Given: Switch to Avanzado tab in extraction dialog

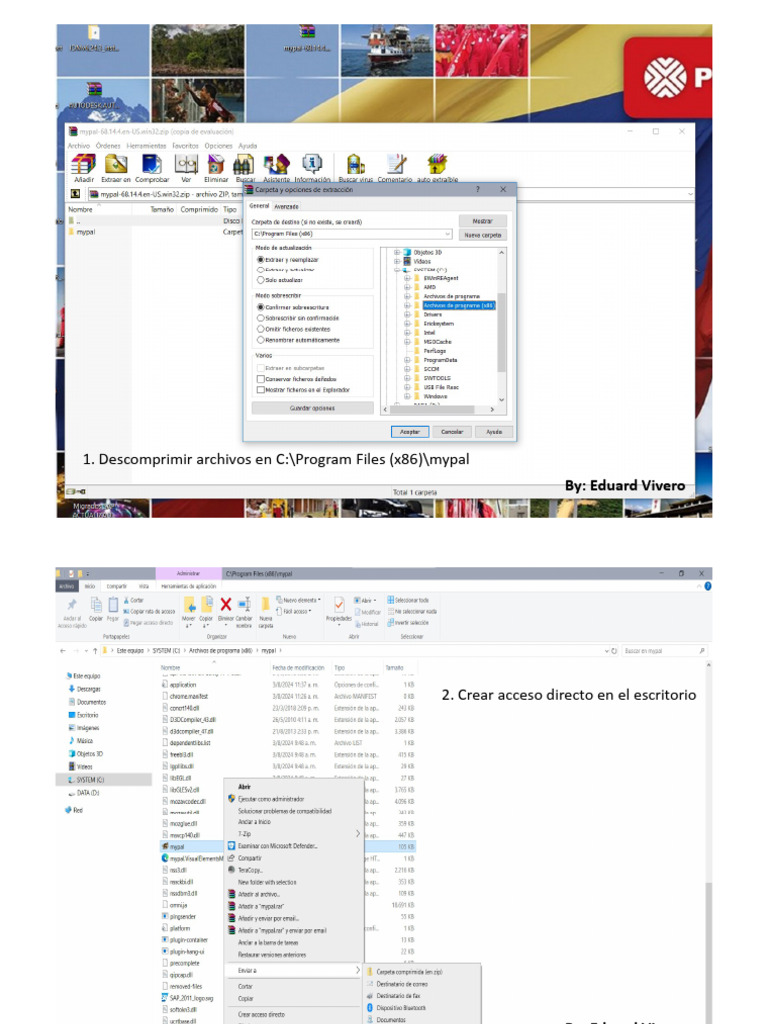Looking at the screenshot, I should click(x=286, y=206).
